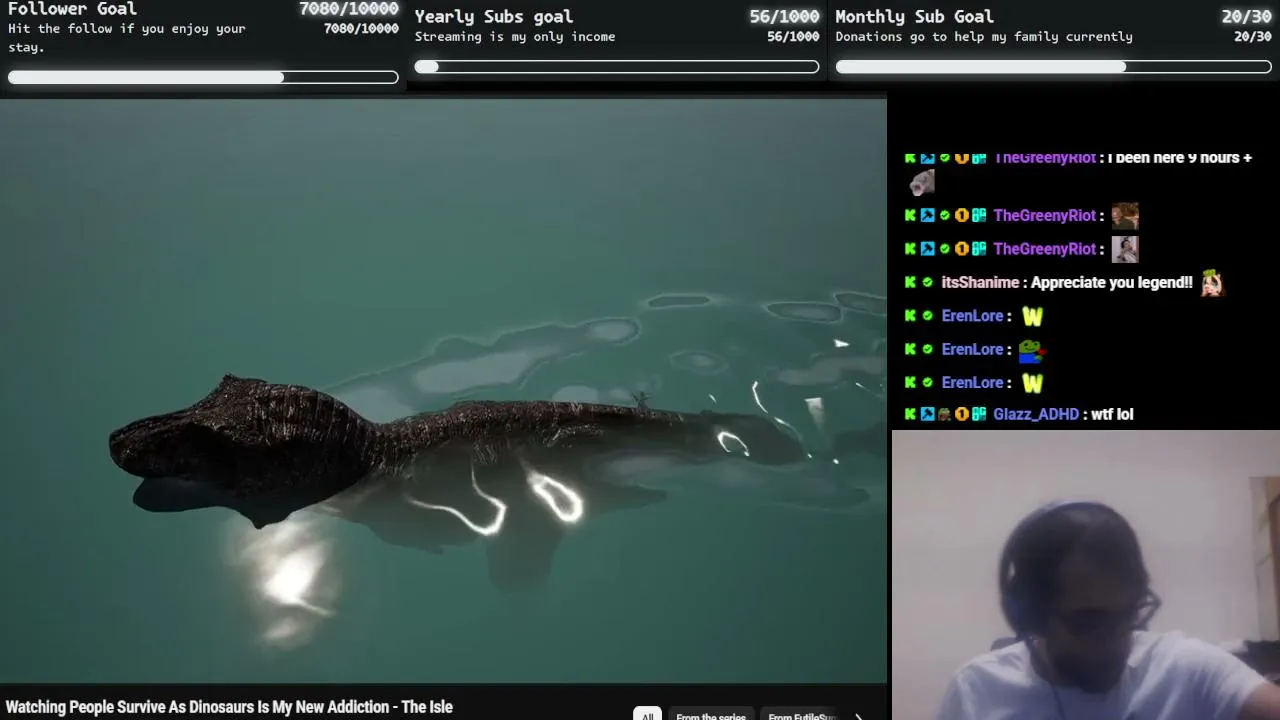Click the bold "20/30" monthly sub count

click(1246, 16)
